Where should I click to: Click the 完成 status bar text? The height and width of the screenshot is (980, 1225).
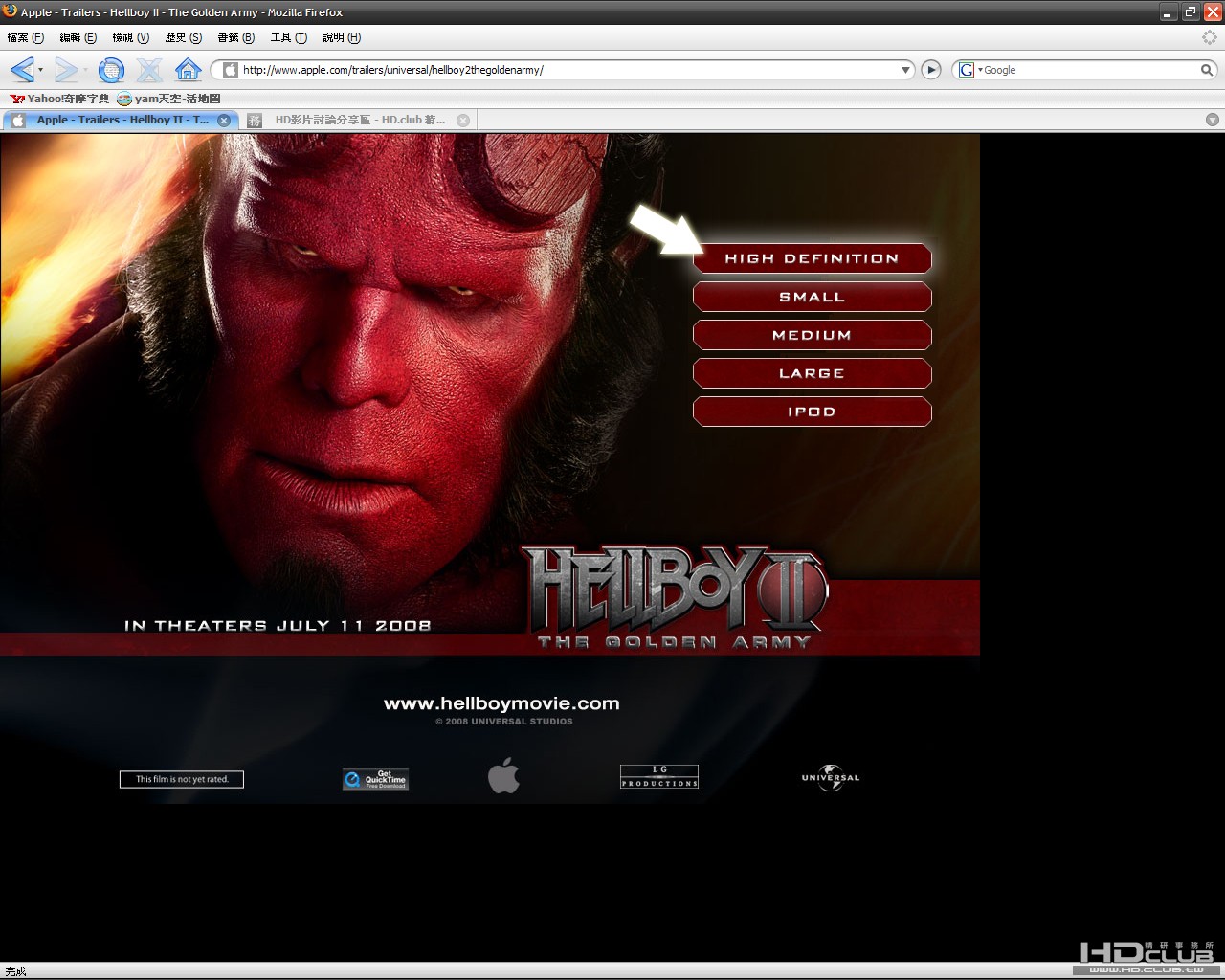(16, 971)
